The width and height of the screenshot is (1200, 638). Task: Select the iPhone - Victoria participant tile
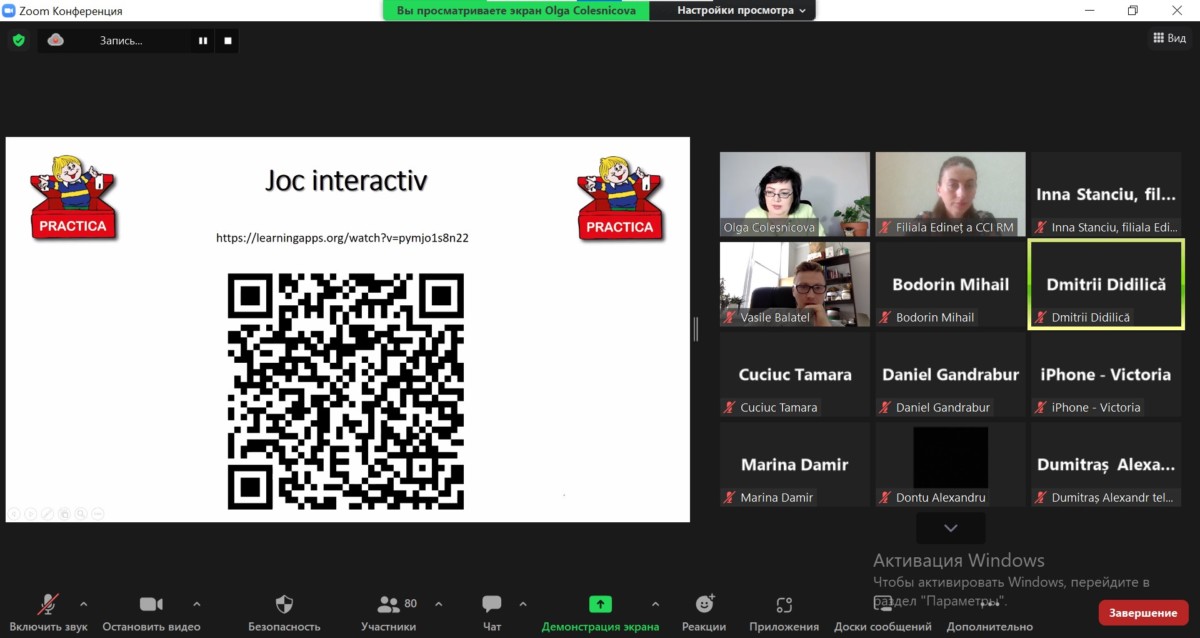(1105, 374)
